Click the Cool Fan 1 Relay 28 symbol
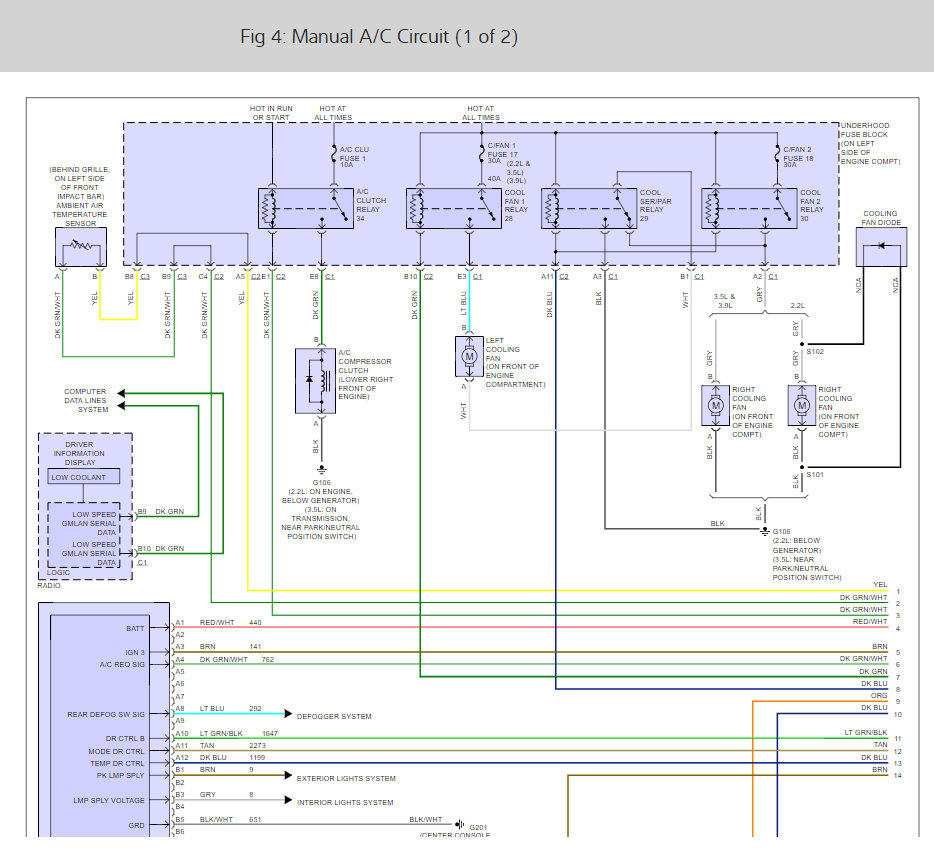The height and width of the screenshot is (852, 934). pyautogui.click(x=453, y=208)
